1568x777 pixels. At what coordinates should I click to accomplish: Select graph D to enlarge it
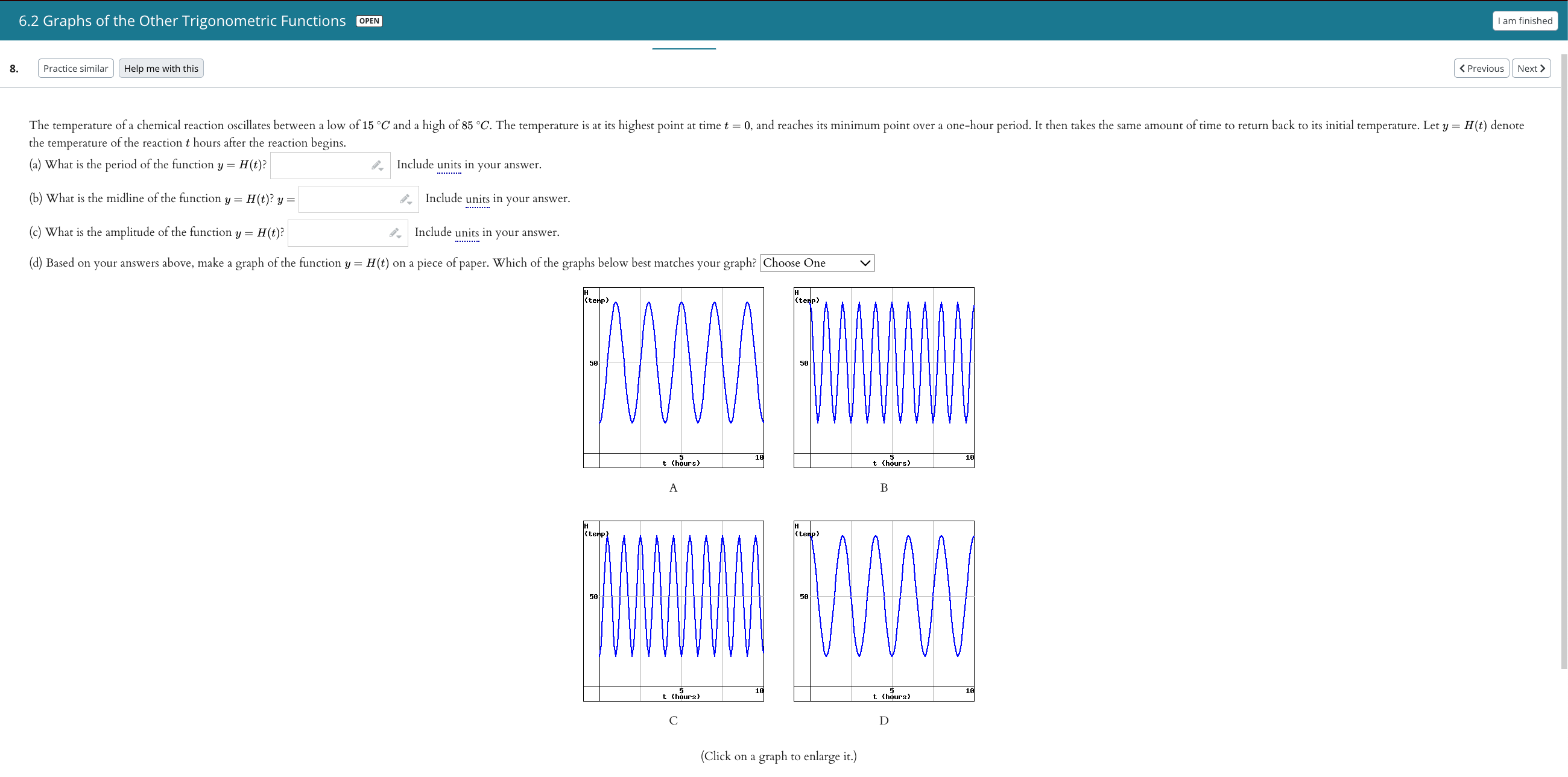tap(884, 610)
